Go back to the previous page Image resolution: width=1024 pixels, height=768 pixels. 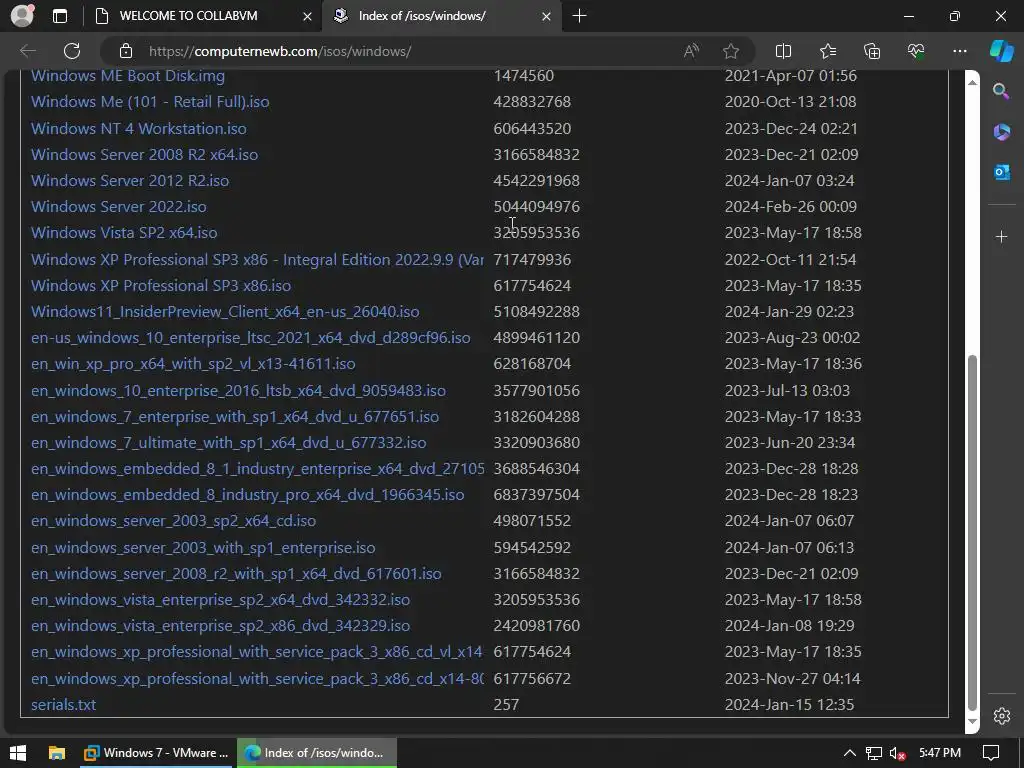coord(27,51)
